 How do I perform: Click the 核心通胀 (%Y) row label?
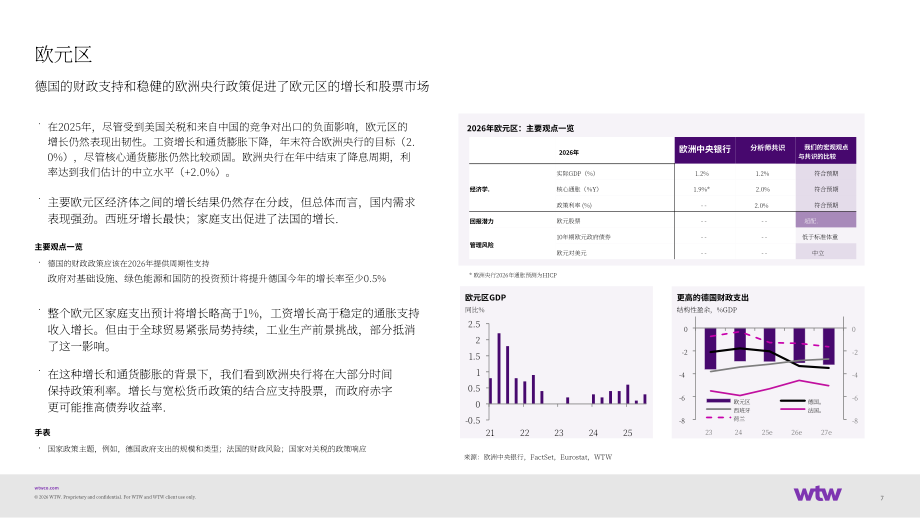point(578,189)
